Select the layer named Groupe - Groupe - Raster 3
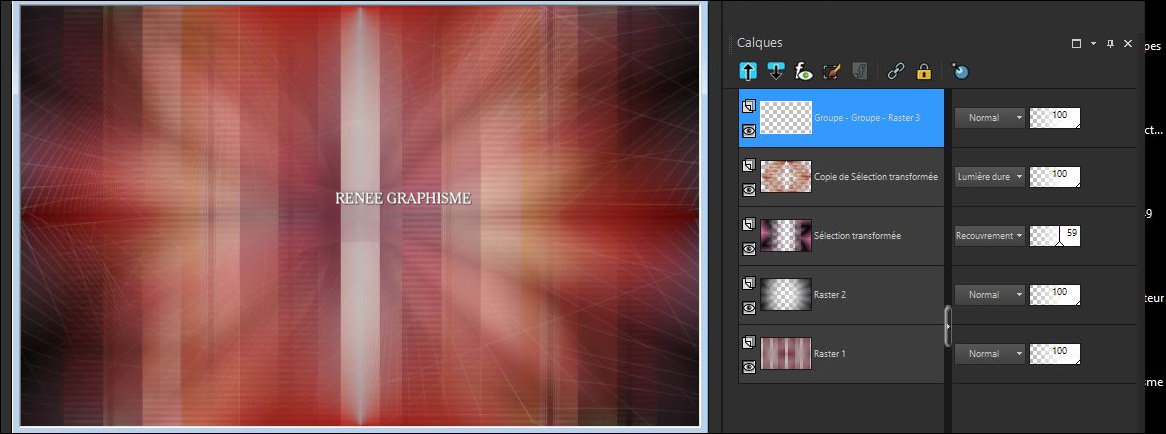The width and height of the screenshot is (1166, 434). (867, 117)
